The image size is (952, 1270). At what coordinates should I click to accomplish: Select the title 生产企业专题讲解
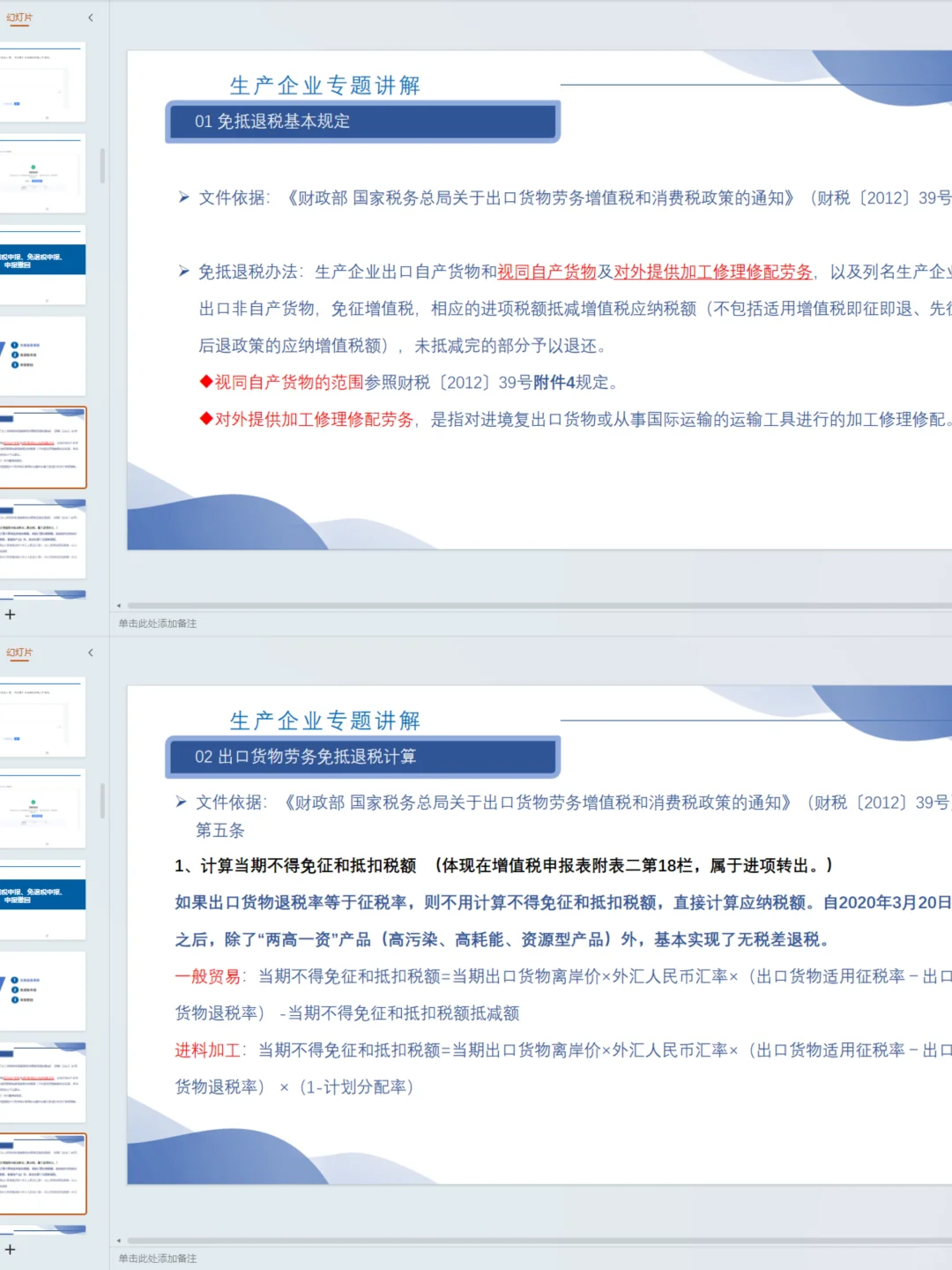[324, 85]
